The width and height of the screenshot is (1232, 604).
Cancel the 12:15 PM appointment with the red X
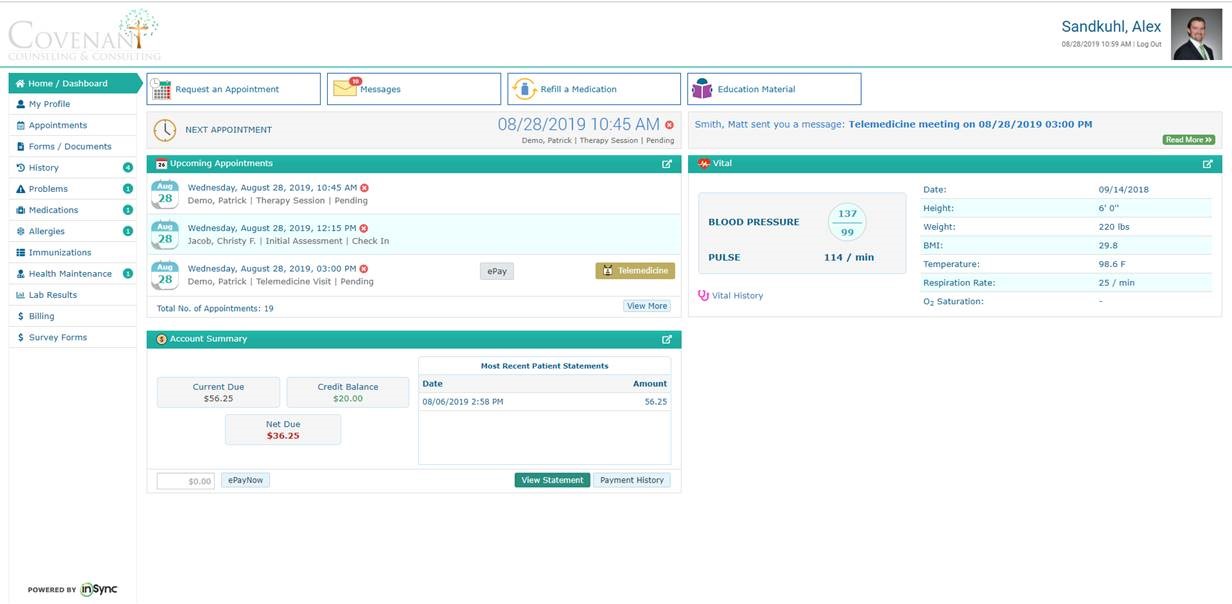[x=364, y=228]
